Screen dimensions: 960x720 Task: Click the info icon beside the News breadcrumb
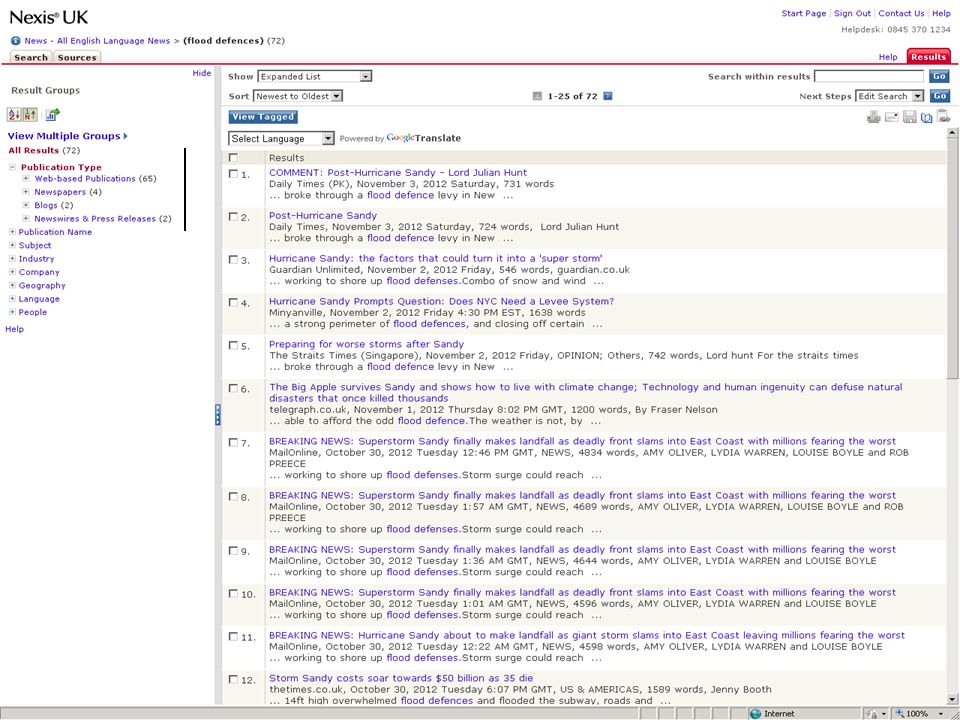(x=16, y=41)
